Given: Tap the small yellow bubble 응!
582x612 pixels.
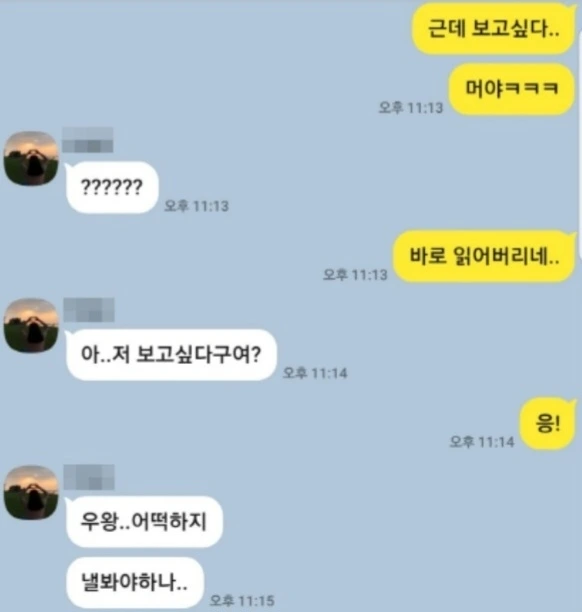Looking at the screenshot, I should [548, 423].
